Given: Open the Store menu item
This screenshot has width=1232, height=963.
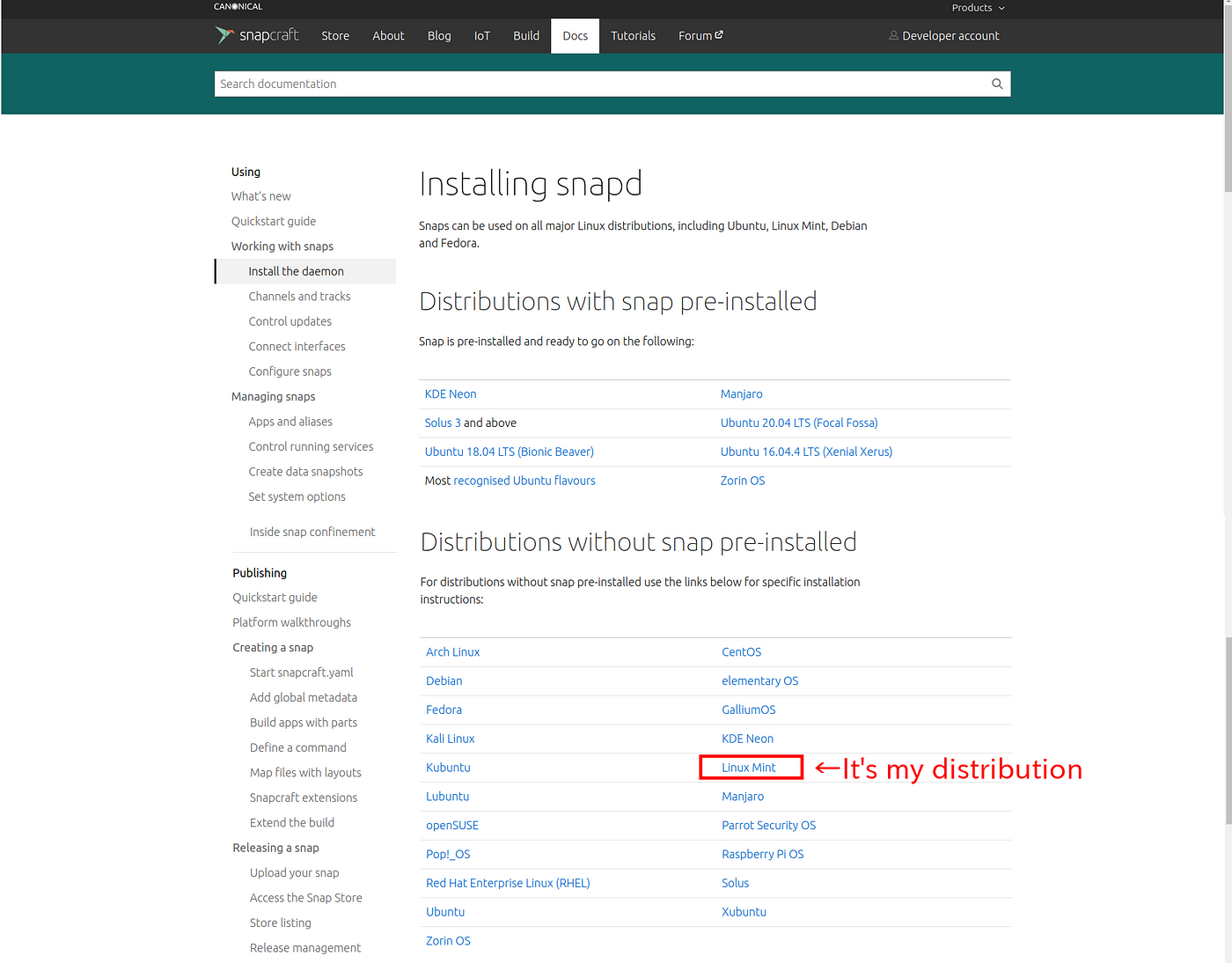Looking at the screenshot, I should (x=335, y=36).
